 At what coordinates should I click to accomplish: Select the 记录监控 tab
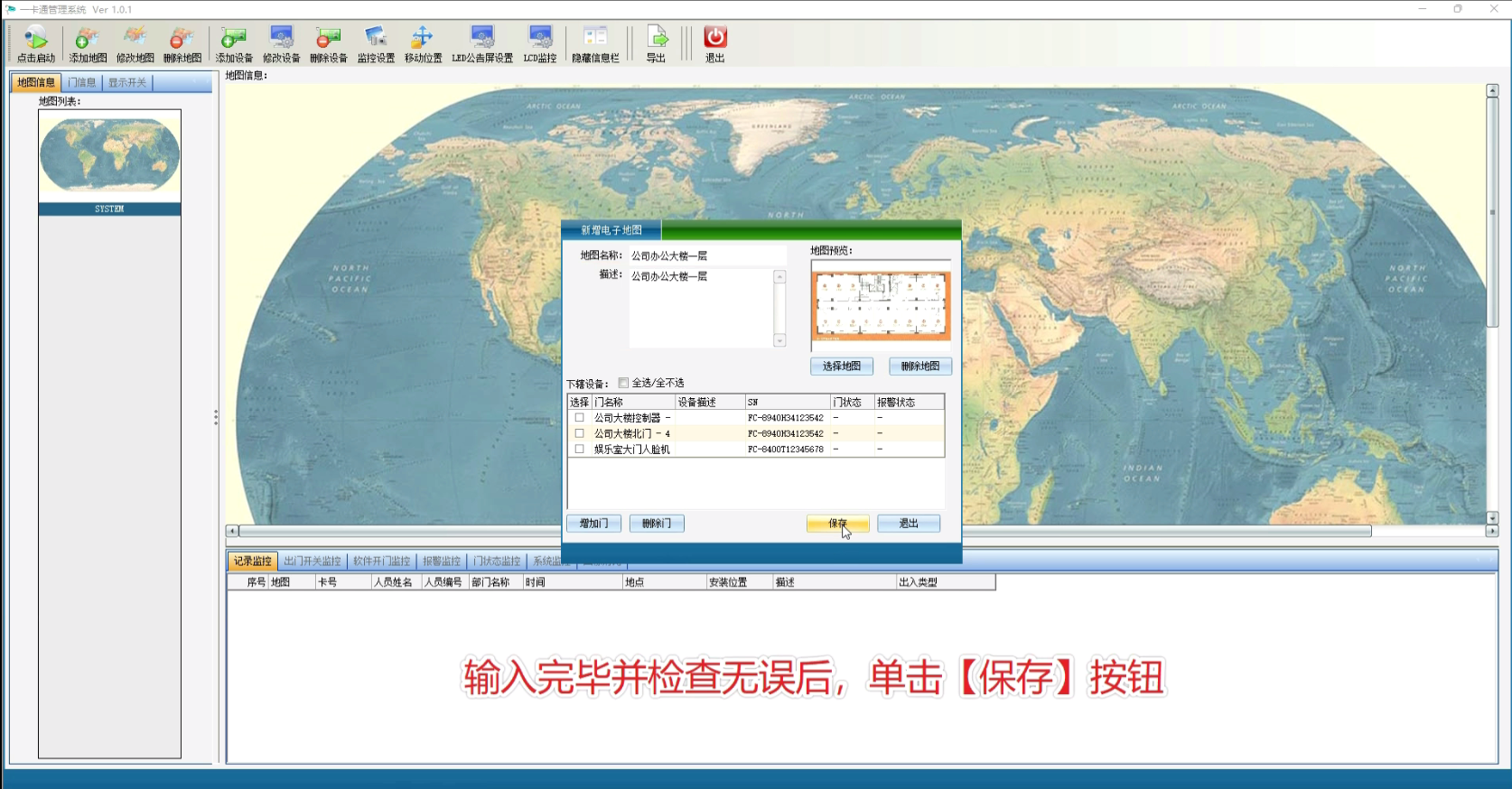[x=252, y=561]
